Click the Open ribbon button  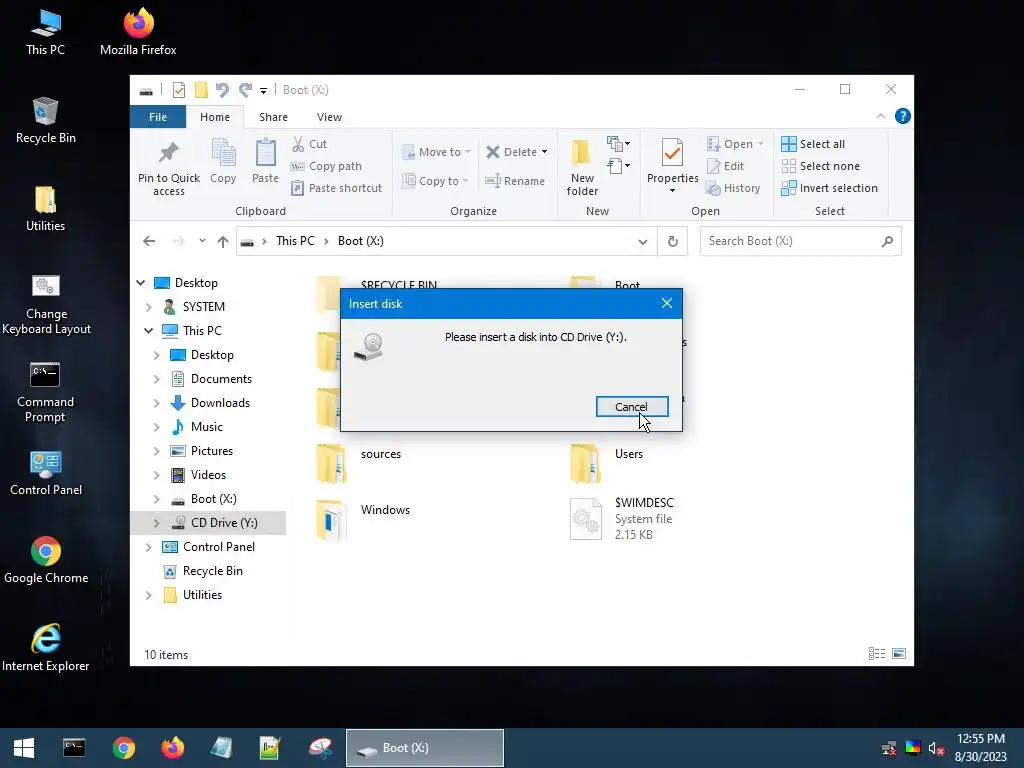735,144
